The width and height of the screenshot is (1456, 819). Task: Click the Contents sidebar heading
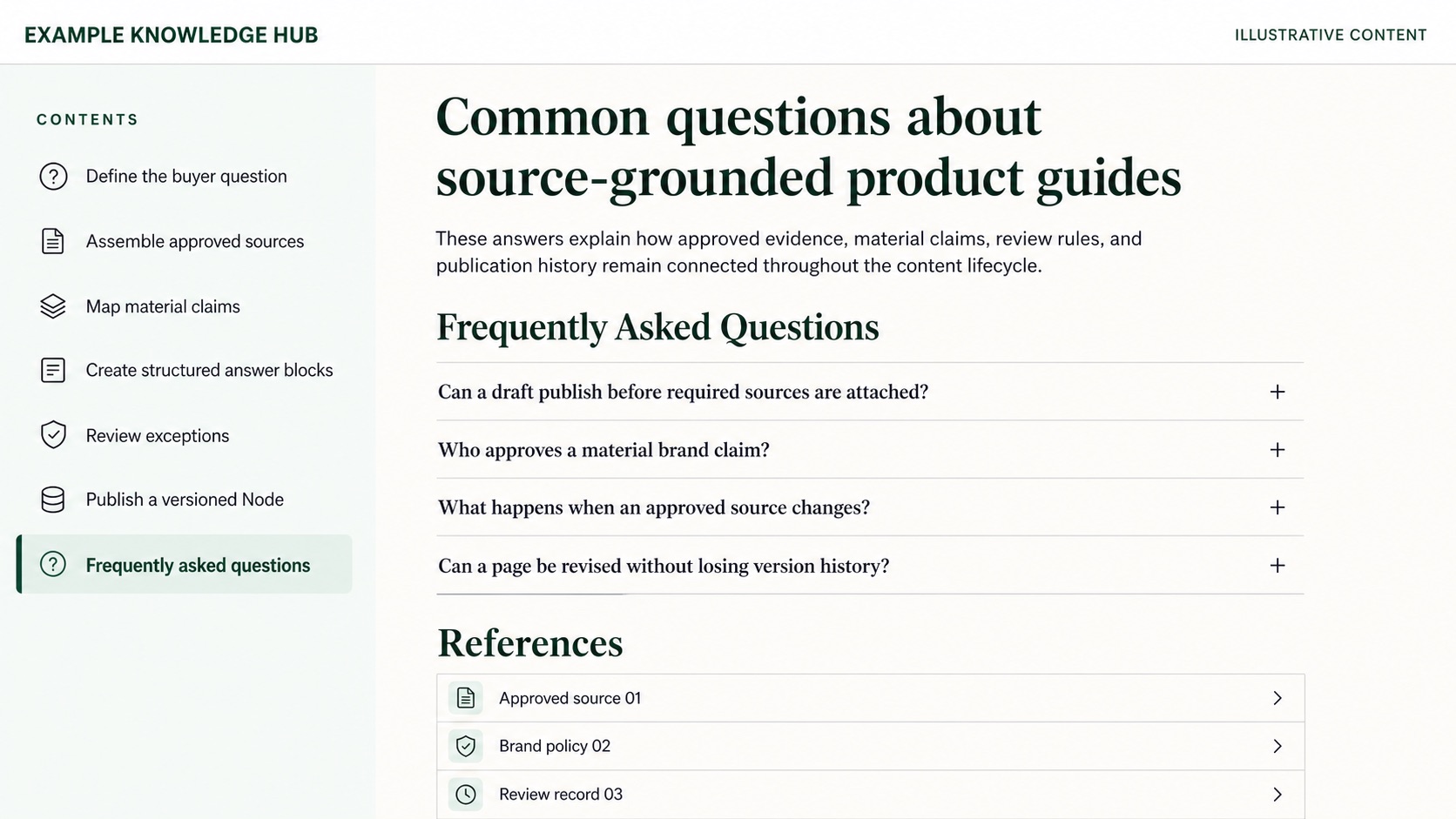(x=88, y=119)
